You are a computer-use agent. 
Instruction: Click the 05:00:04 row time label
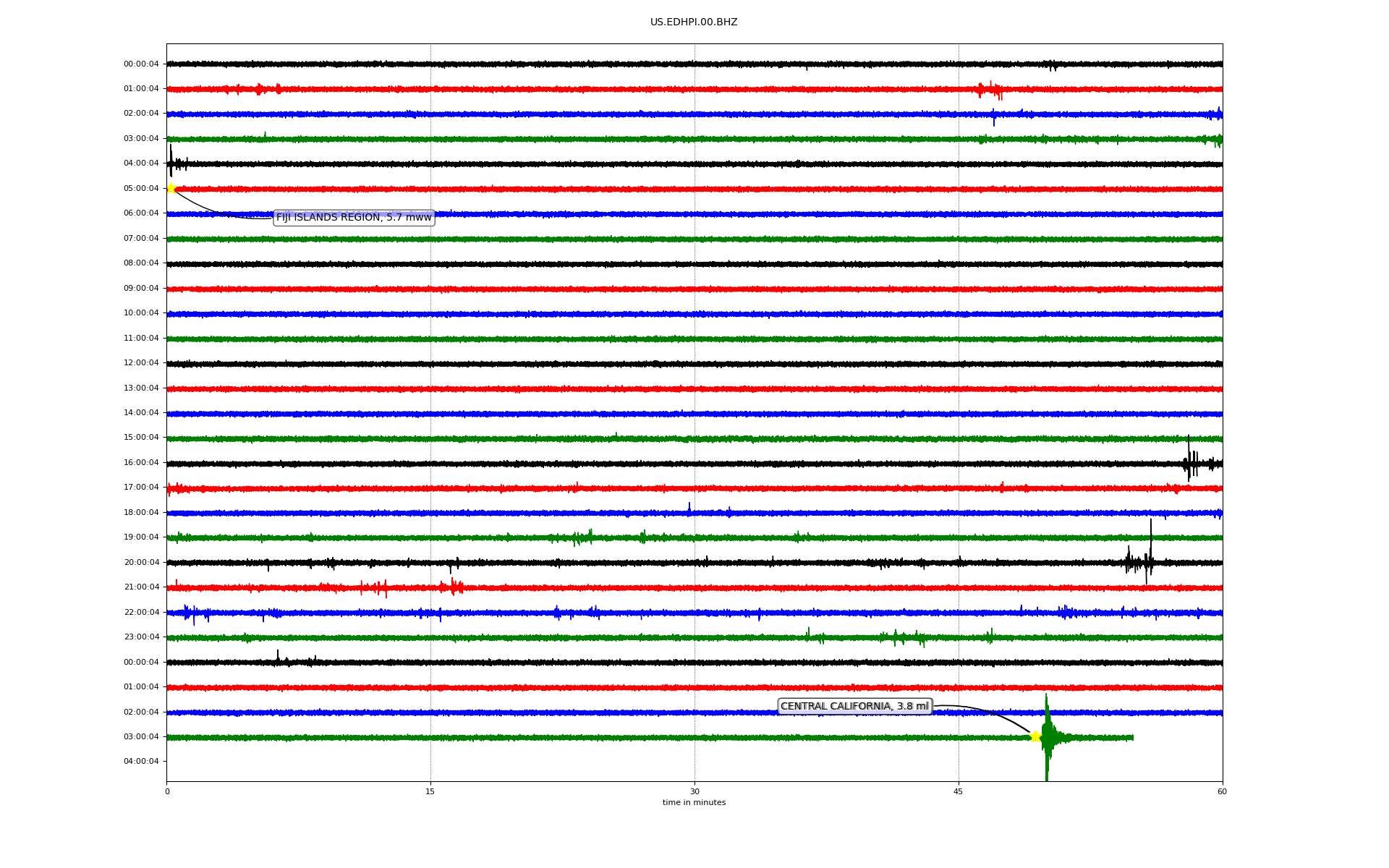[x=141, y=188]
